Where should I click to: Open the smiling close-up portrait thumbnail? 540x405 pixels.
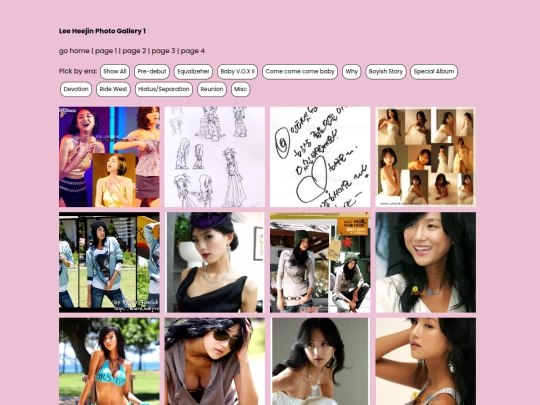[x=426, y=262]
